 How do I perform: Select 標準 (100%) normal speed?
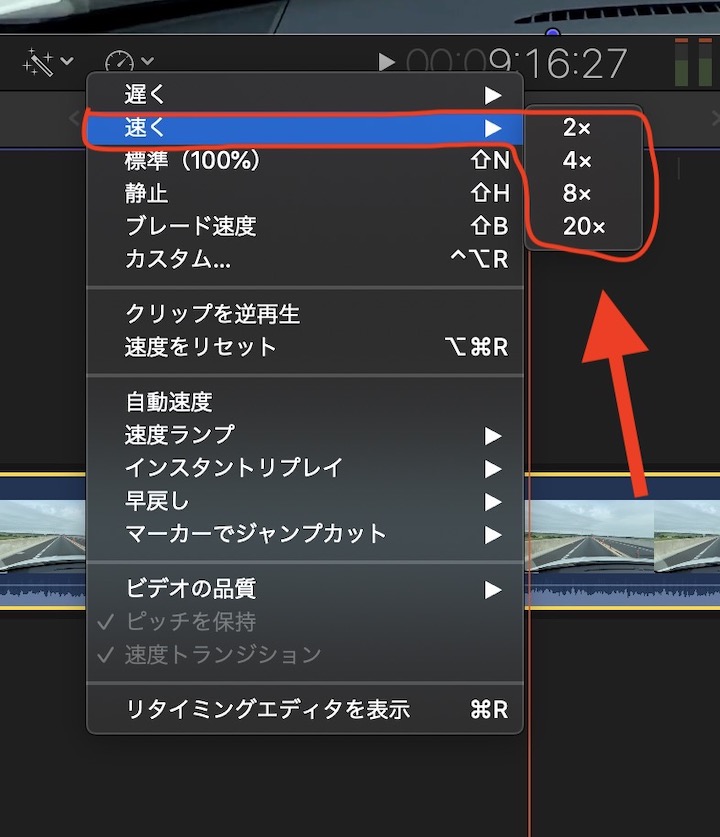pyautogui.click(x=305, y=160)
